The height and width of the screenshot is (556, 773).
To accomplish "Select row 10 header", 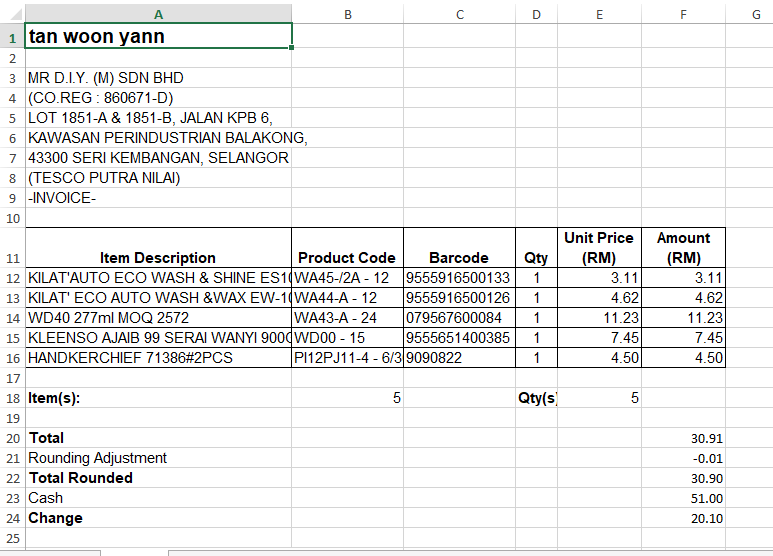I will coord(12,218).
